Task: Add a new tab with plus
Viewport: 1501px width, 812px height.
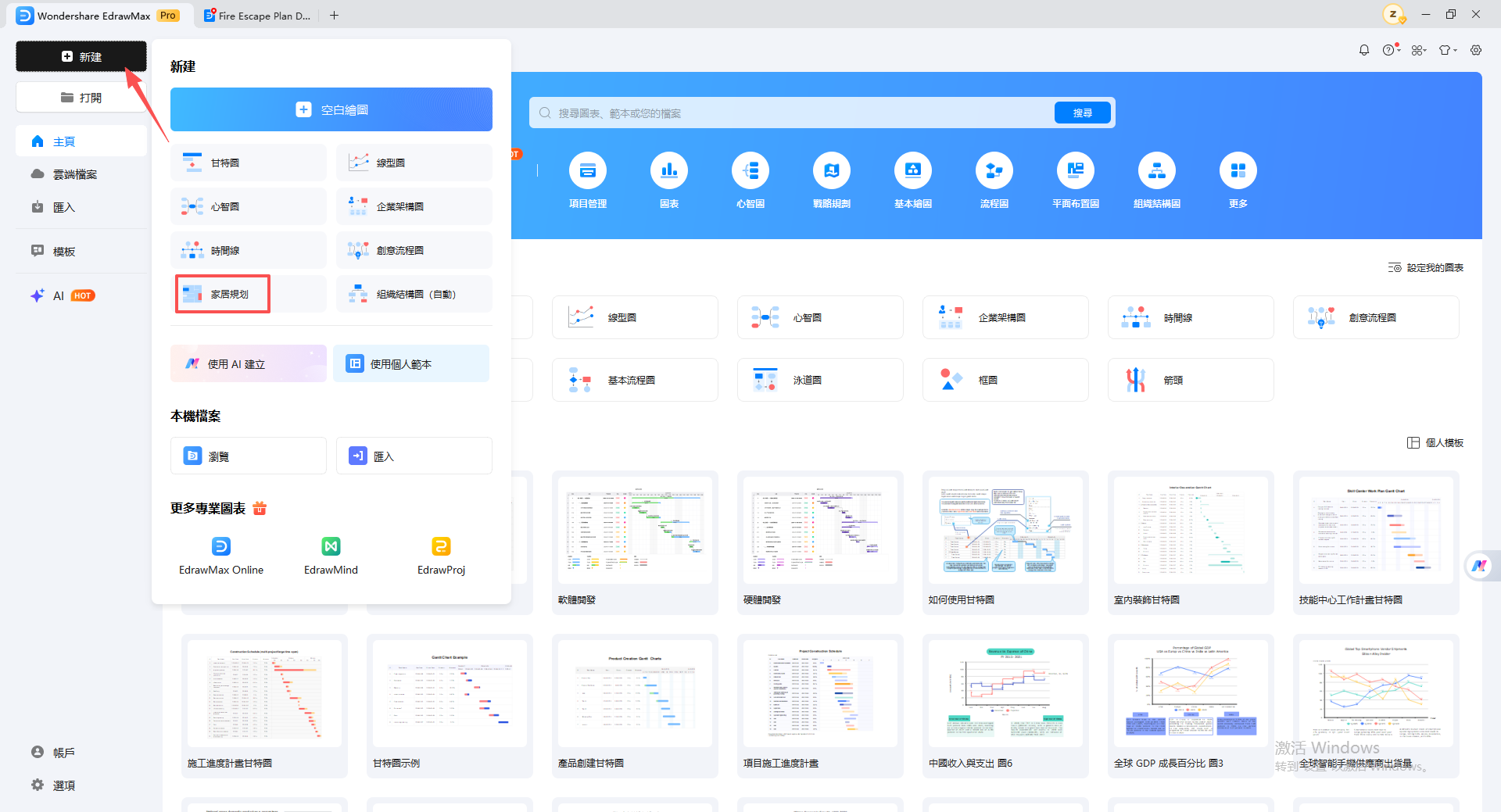Action: click(x=334, y=16)
